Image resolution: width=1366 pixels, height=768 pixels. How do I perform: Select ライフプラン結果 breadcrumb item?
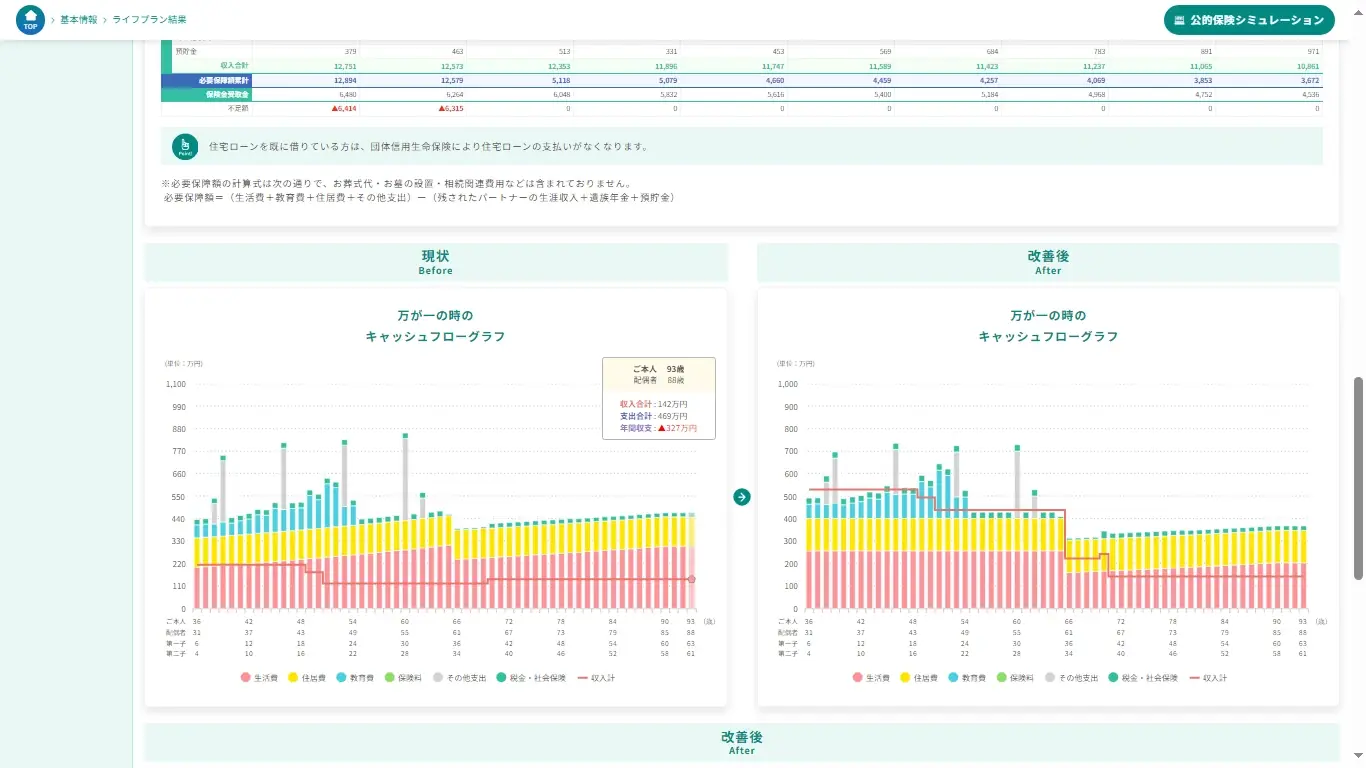pos(148,20)
